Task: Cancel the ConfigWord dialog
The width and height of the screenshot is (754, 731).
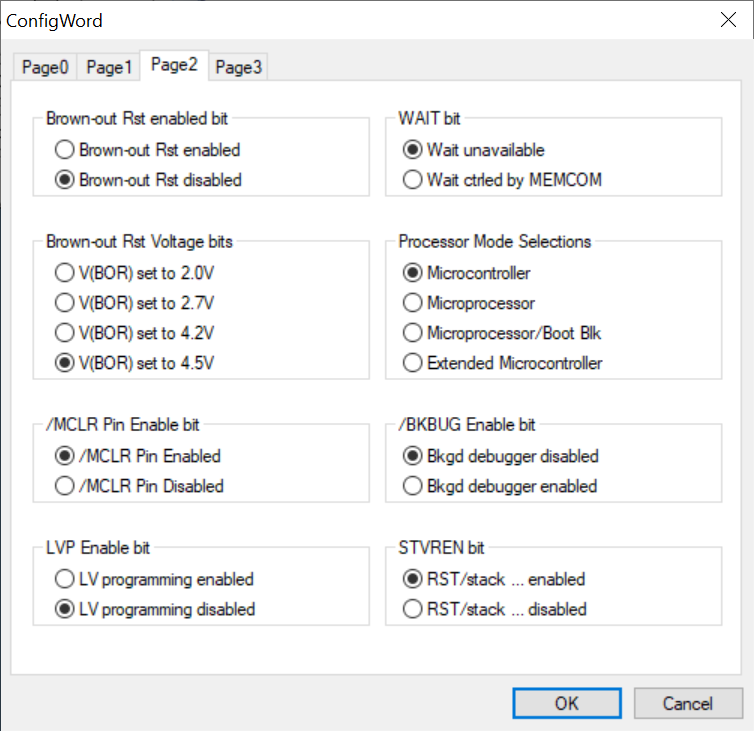Action: 688,703
